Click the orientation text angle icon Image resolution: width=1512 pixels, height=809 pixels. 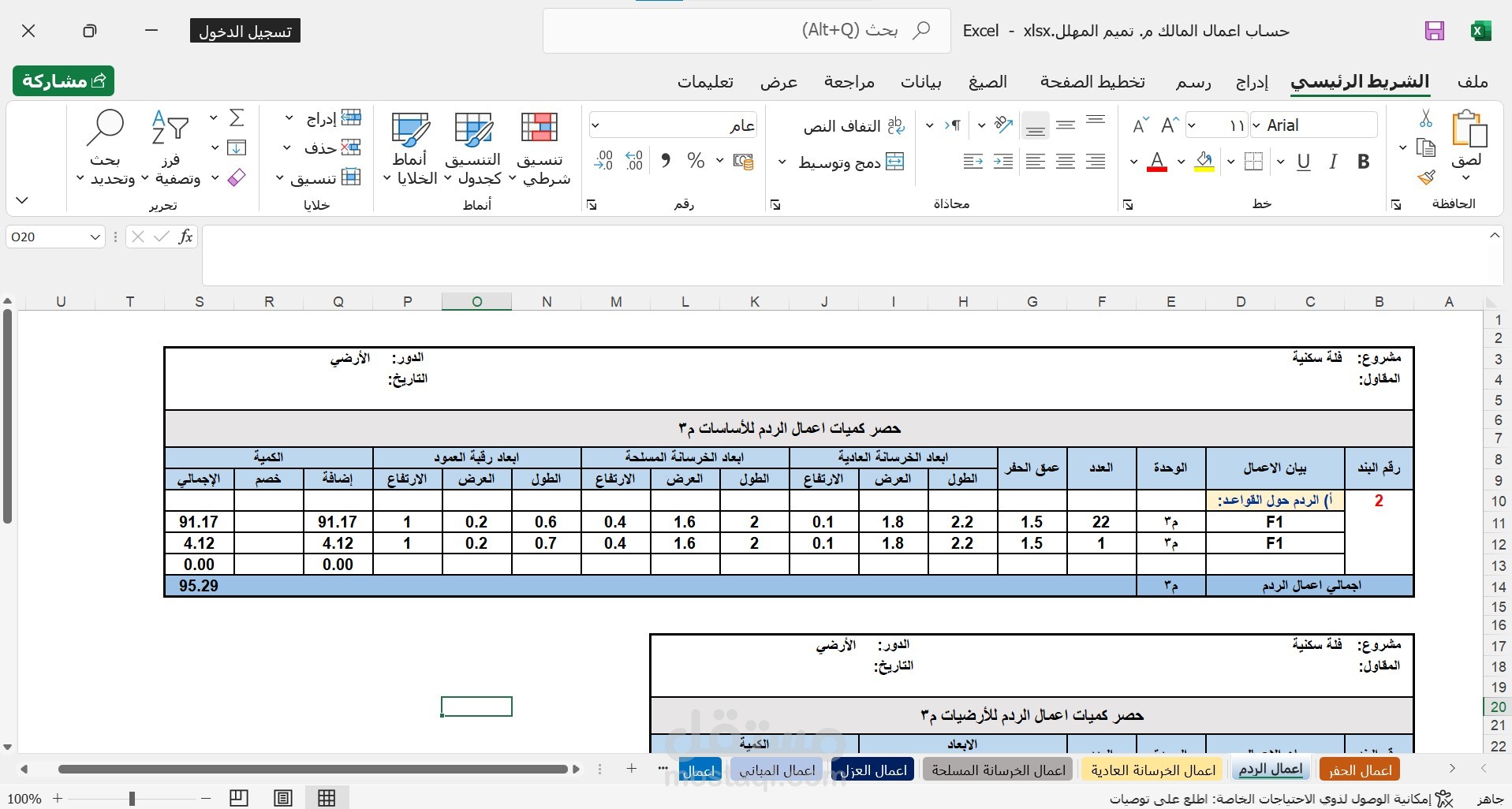pyautogui.click(x=1003, y=125)
